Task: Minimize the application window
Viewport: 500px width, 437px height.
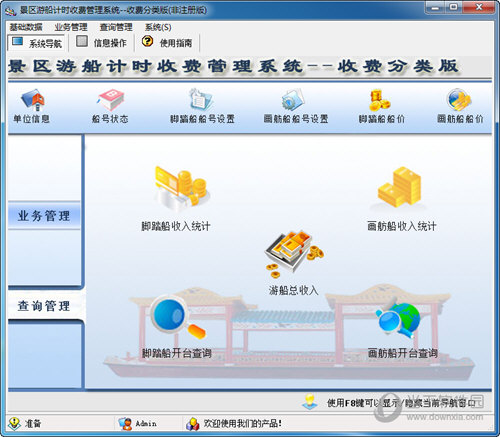Action: 435,7
